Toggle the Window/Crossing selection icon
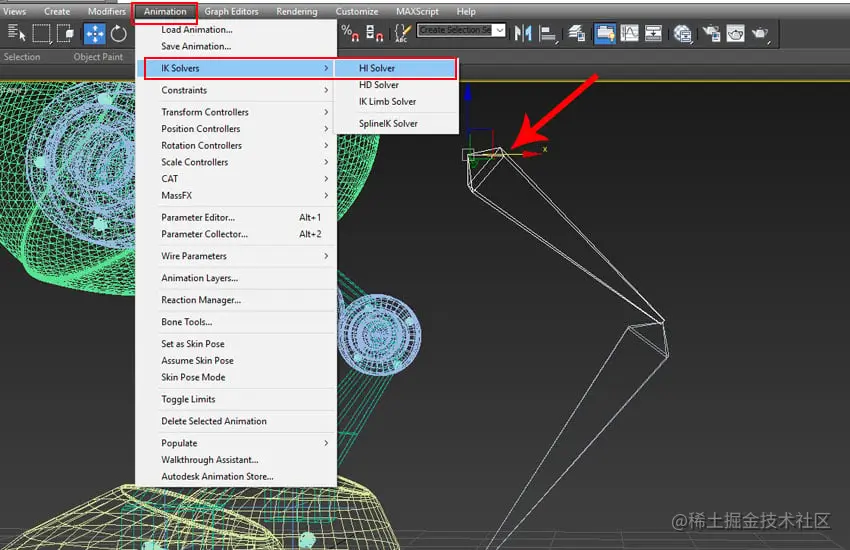 [x=66, y=34]
